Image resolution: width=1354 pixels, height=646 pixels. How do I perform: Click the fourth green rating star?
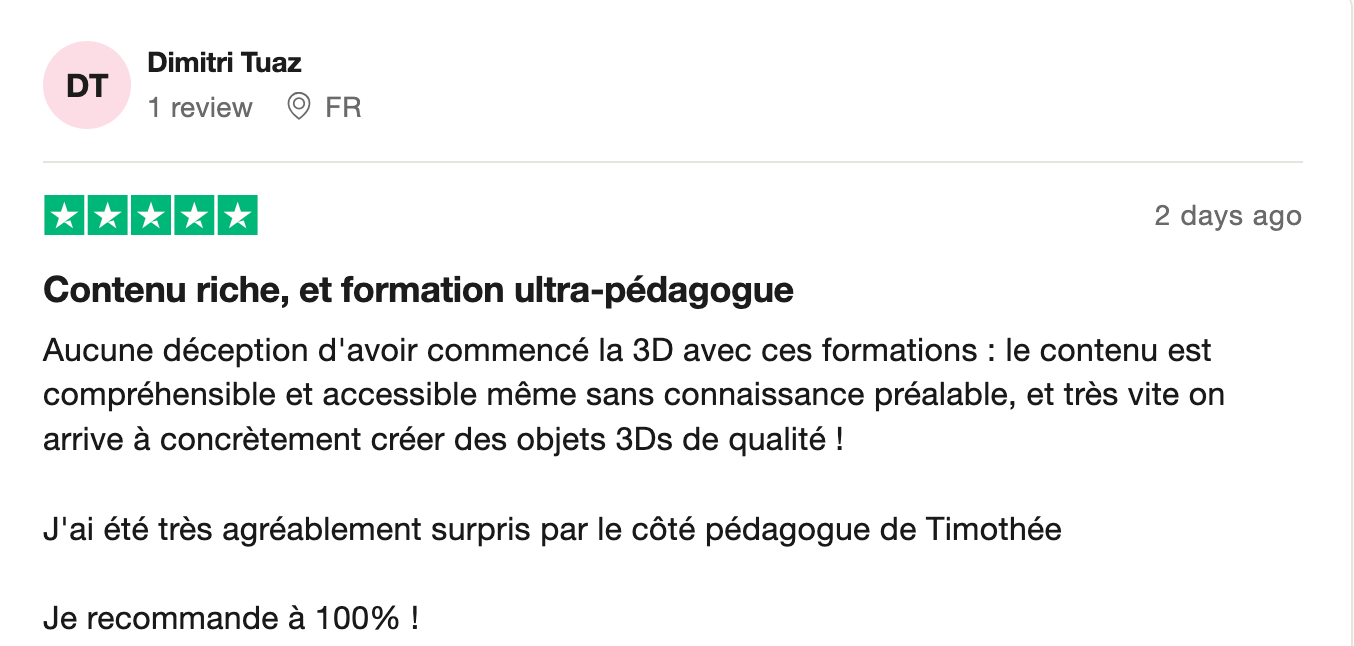tap(194, 216)
